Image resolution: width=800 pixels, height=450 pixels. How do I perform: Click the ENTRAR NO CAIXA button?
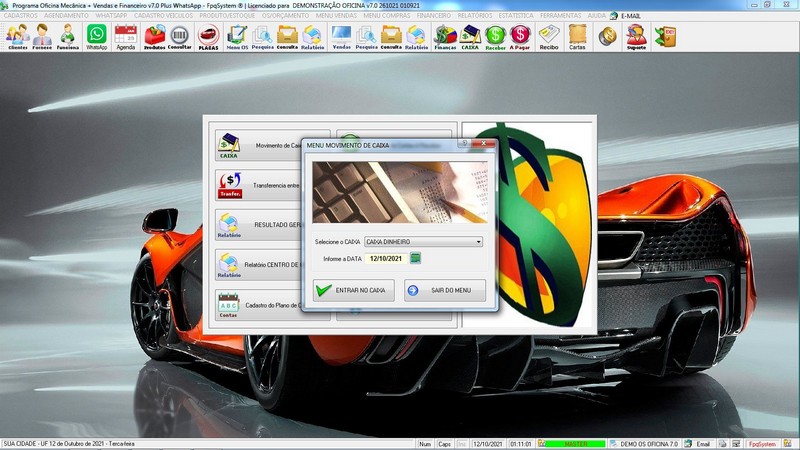tap(353, 290)
